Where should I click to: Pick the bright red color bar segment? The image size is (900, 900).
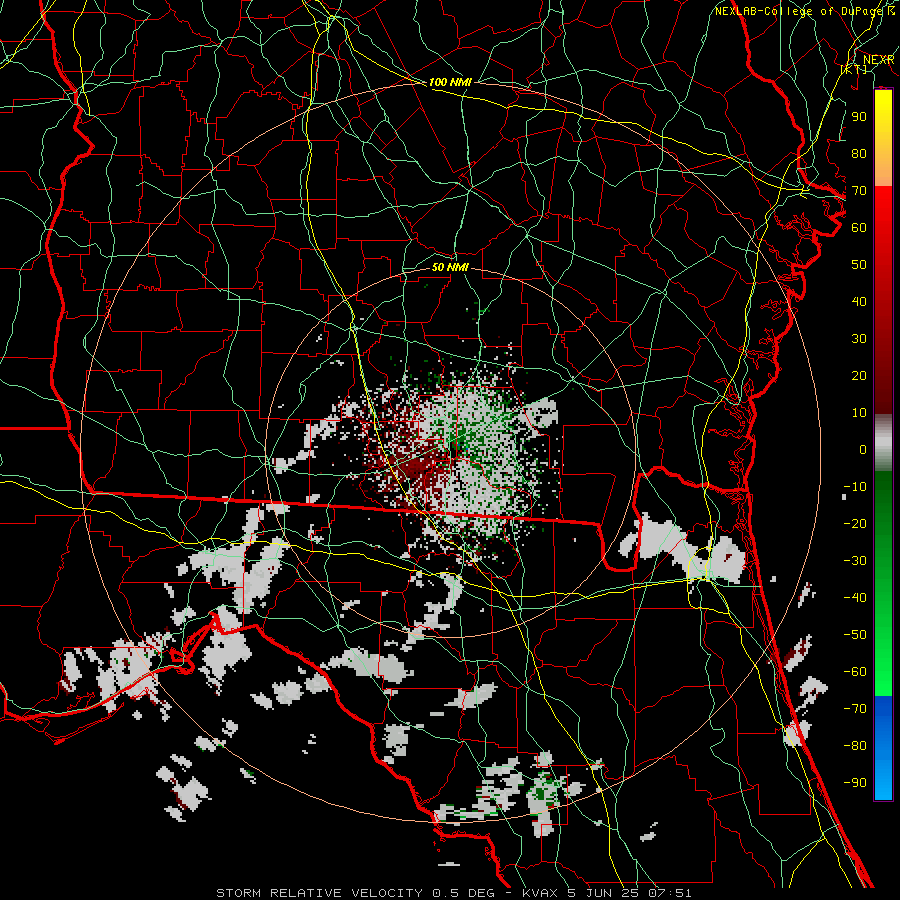pyautogui.click(x=883, y=210)
